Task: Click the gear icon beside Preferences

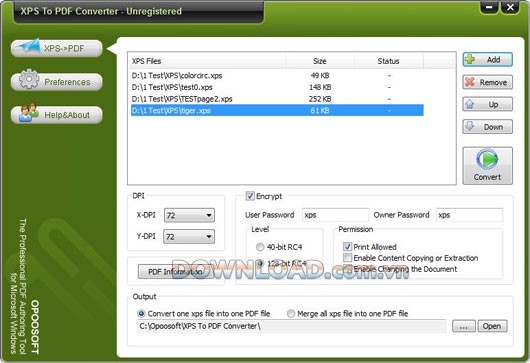Action: tap(29, 79)
